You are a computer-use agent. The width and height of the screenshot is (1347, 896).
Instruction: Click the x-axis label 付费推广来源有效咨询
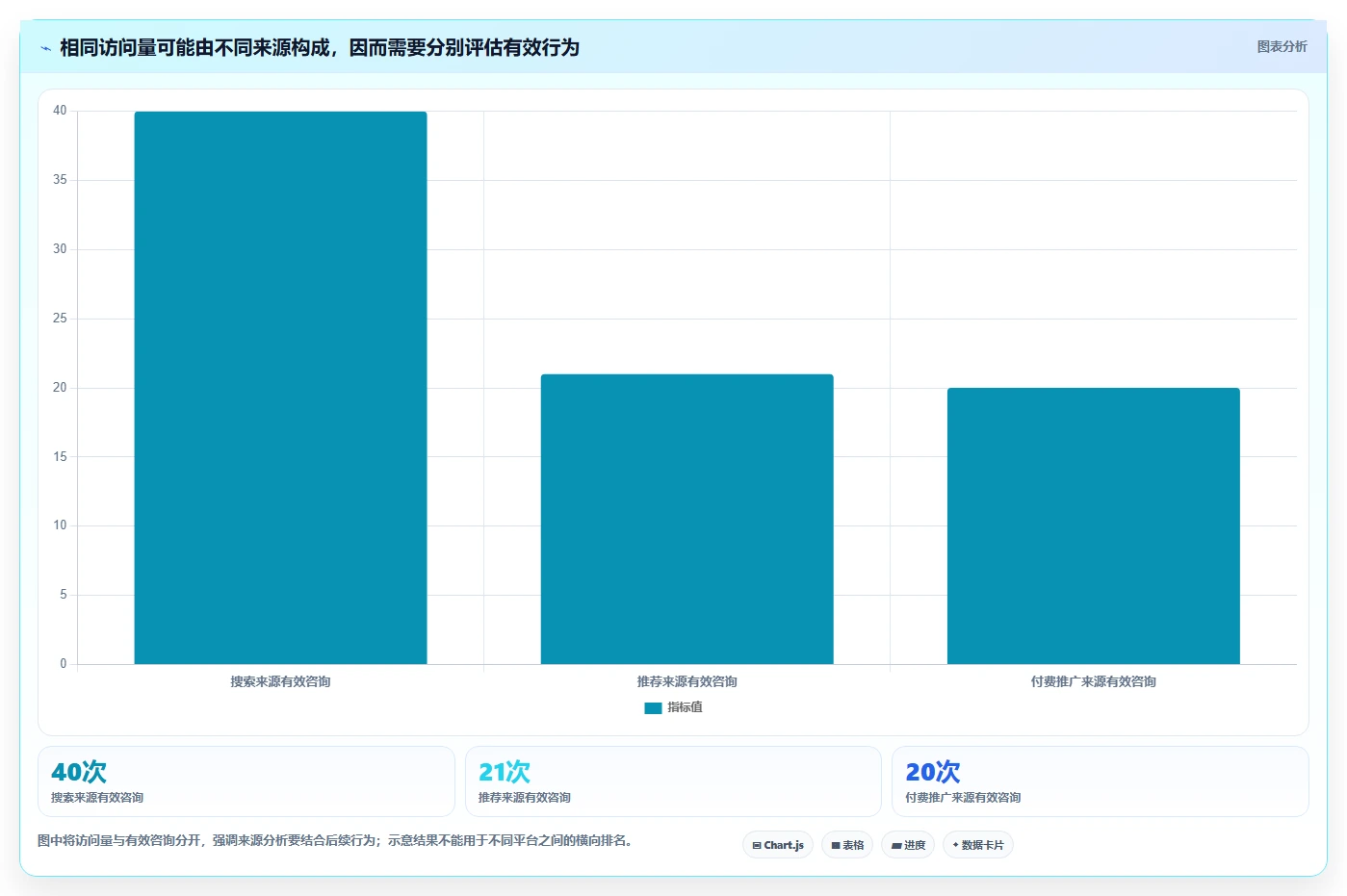click(x=1094, y=681)
